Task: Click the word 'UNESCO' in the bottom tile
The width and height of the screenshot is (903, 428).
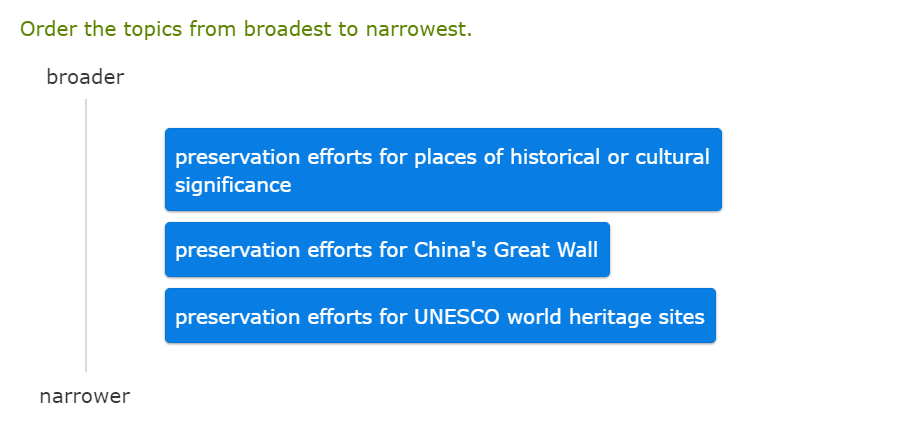Action: (457, 317)
